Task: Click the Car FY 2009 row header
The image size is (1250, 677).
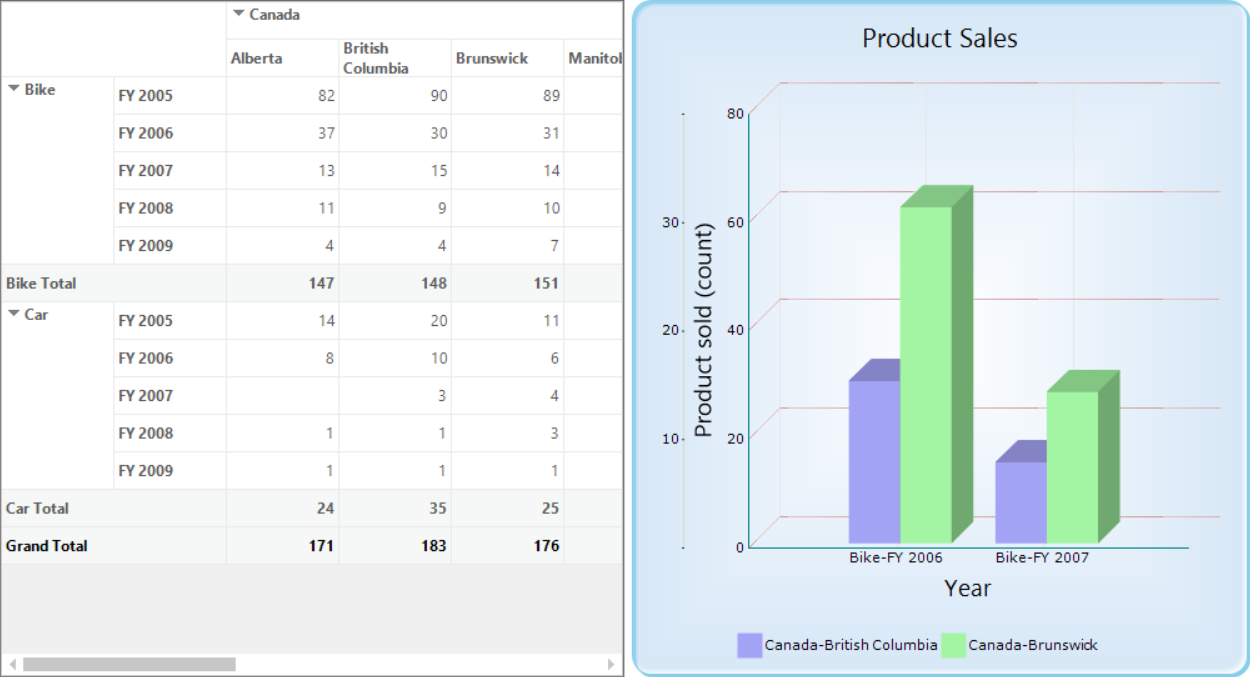Action: coord(170,471)
